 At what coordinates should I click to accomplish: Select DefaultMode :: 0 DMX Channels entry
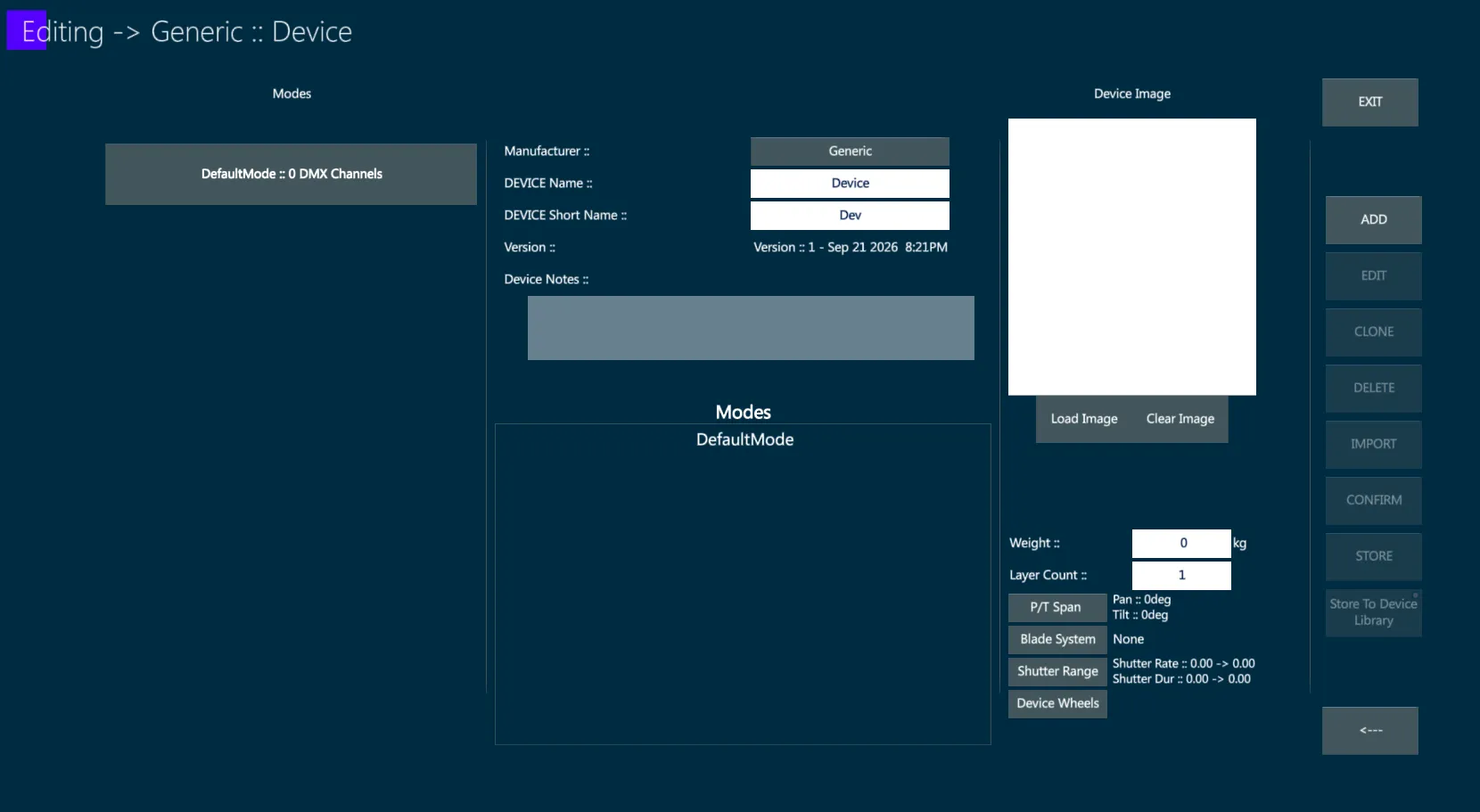292,174
